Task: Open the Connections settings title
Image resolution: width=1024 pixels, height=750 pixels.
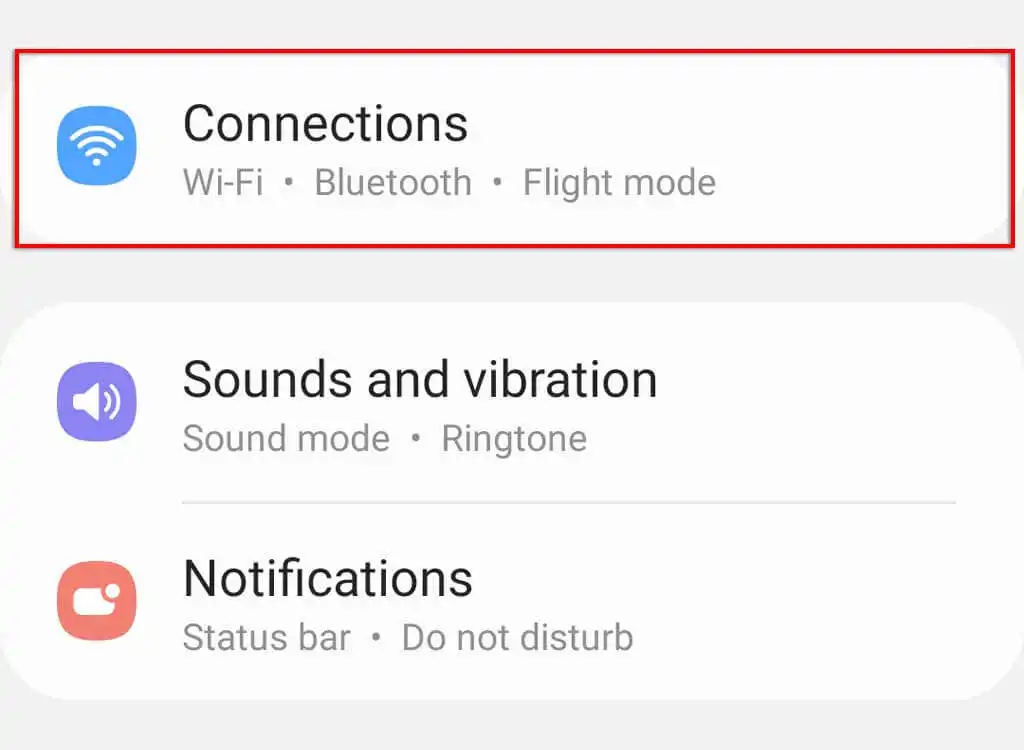Action: pyautogui.click(x=325, y=123)
